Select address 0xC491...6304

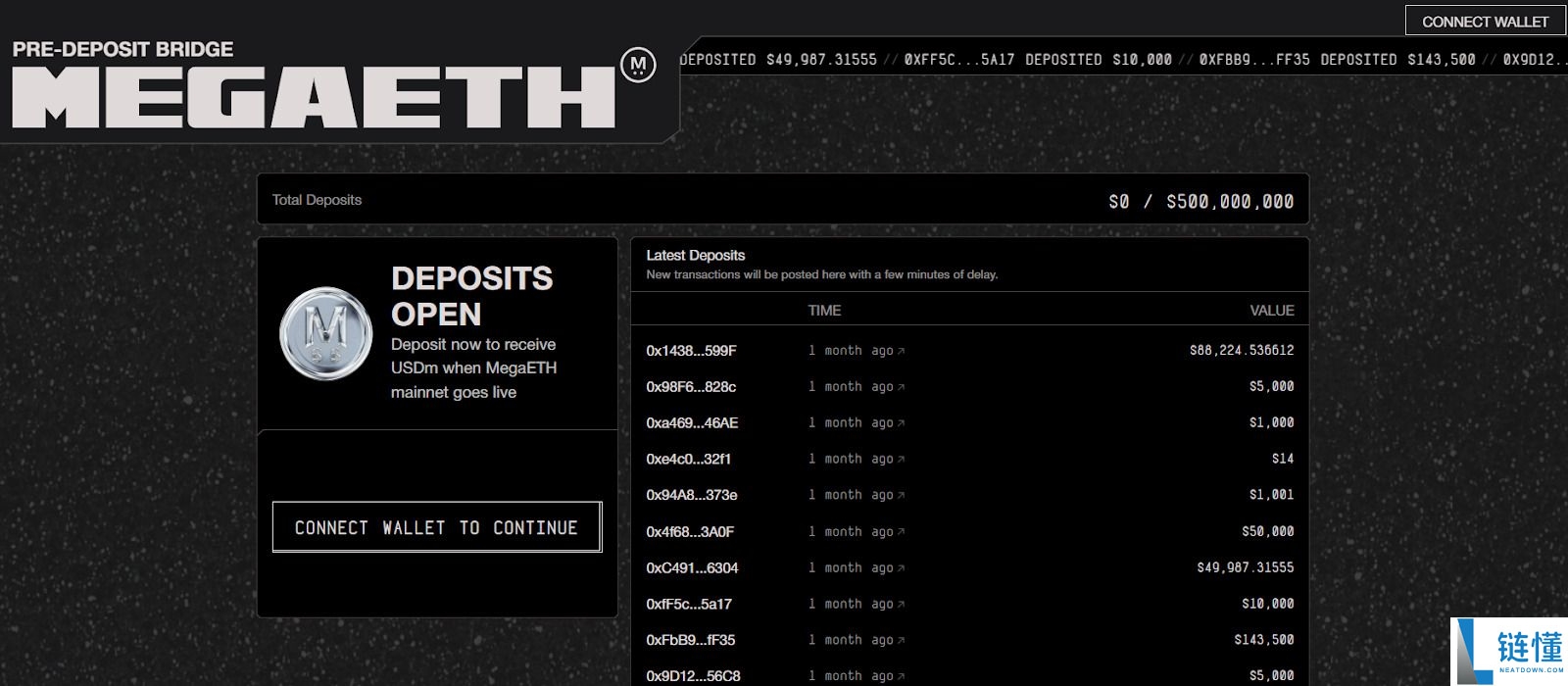[692, 568]
